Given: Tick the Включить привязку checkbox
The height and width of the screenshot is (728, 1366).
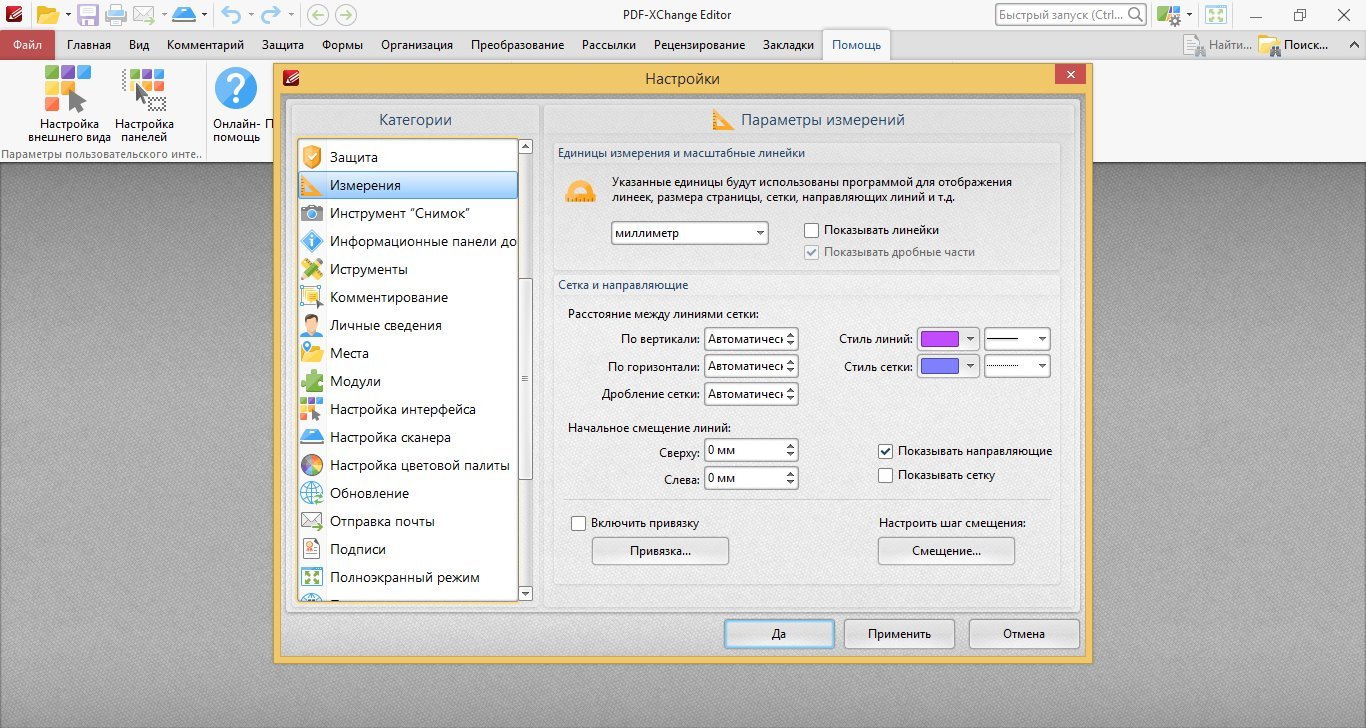Looking at the screenshot, I should tap(578, 523).
